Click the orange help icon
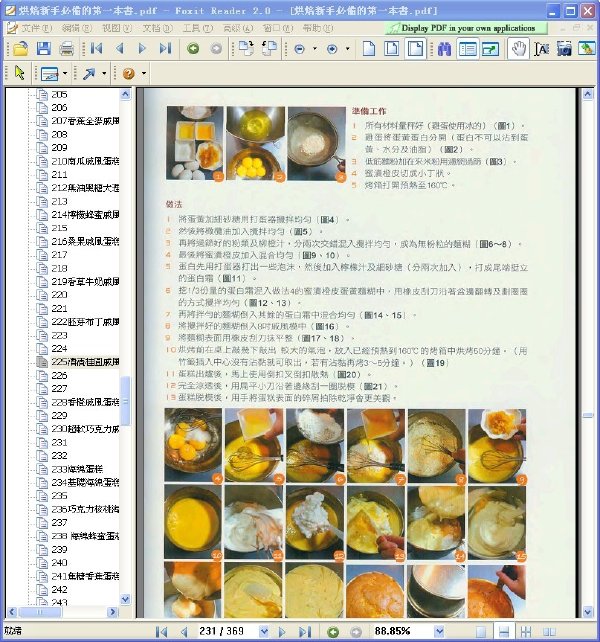 click(x=129, y=74)
